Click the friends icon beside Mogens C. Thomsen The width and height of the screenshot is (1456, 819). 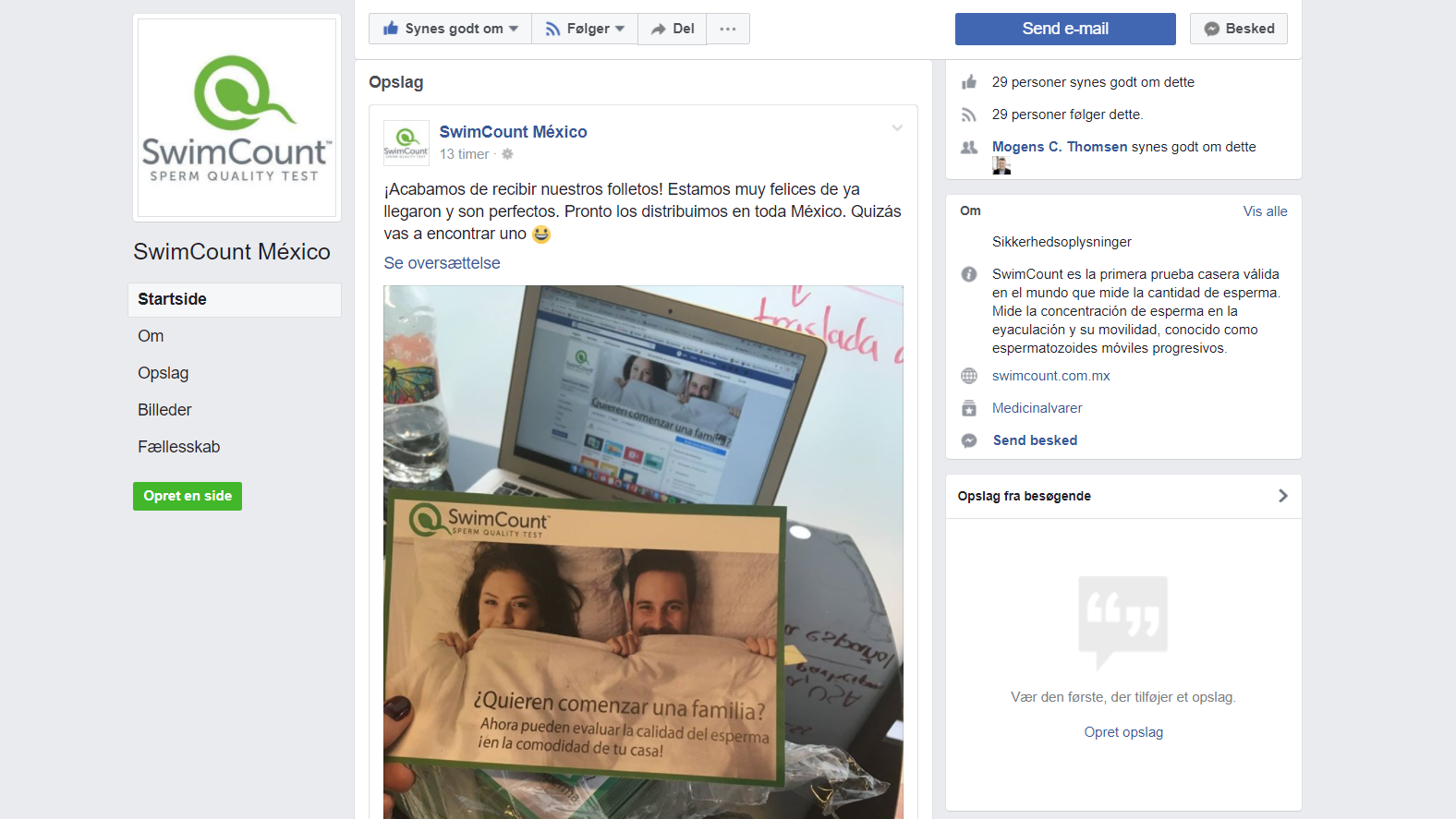tap(969, 147)
